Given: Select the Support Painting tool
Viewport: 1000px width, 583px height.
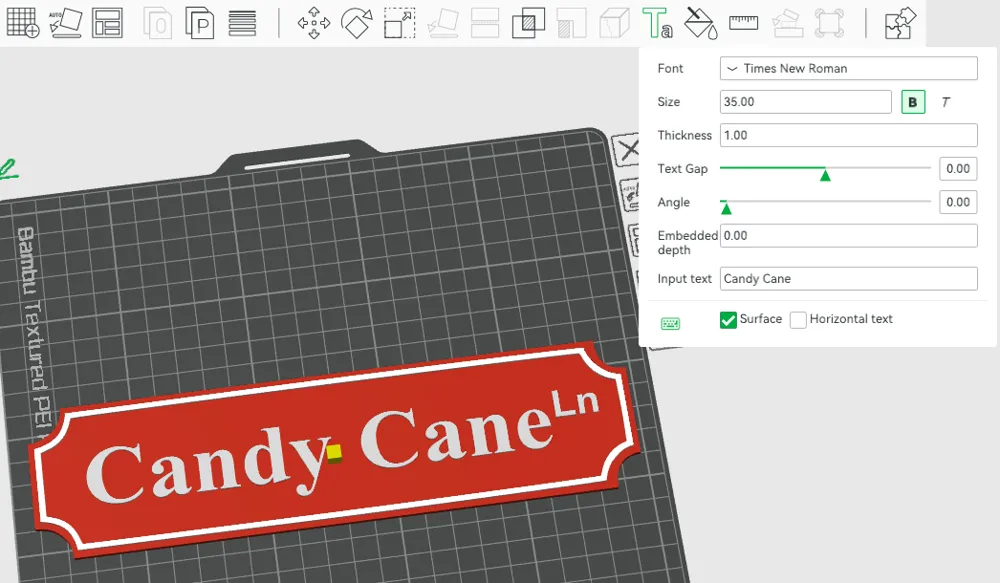Looking at the screenshot, I should click(571, 23).
